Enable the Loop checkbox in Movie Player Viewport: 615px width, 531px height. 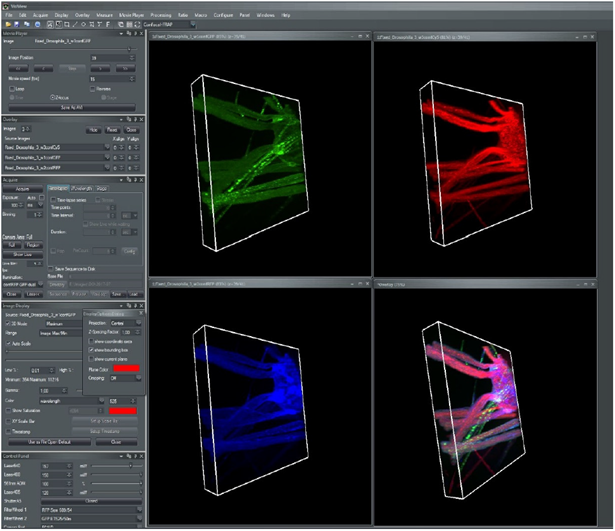click(13, 88)
